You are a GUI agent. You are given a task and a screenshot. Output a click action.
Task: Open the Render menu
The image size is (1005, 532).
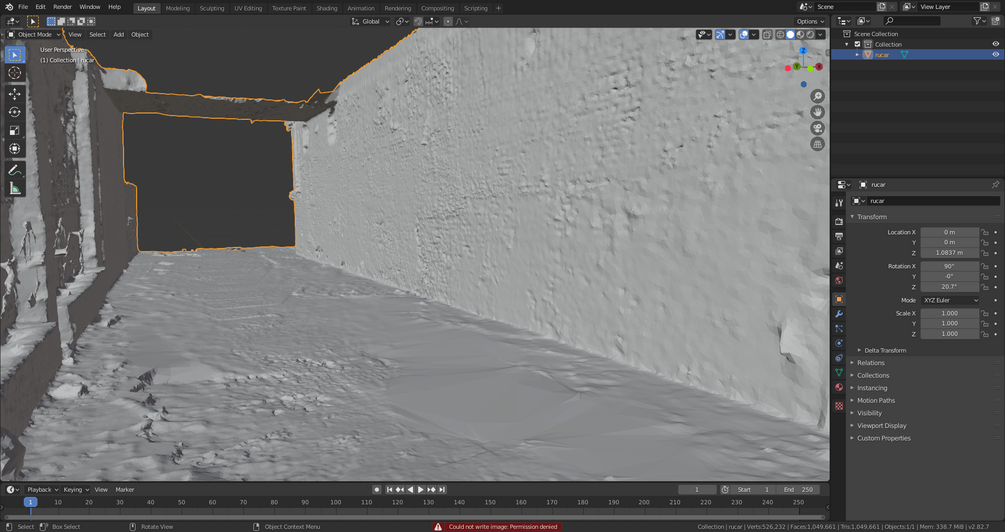(62, 7)
